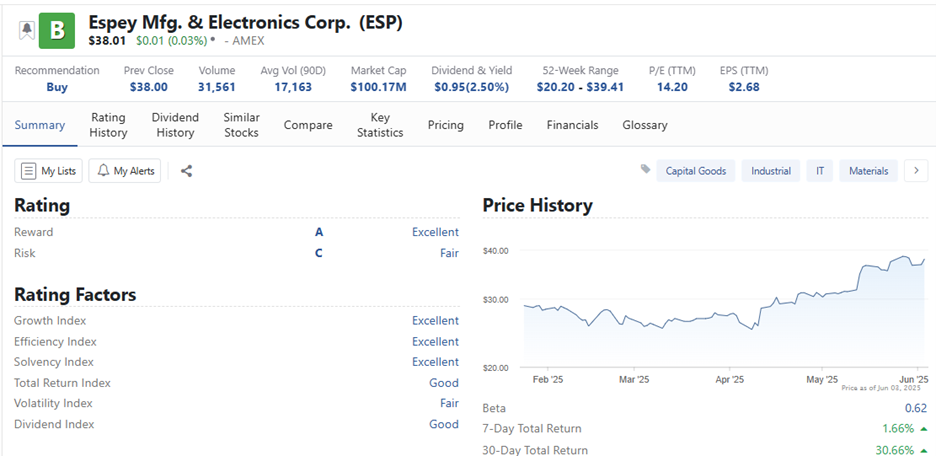The height and width of the screenshot is (456, 936).
Task: Switch to the Rating History tab
Action: (109, 125)
